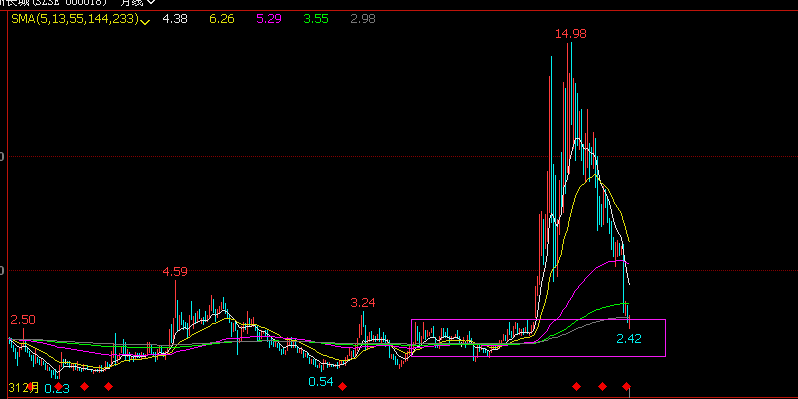Select the white SMA5 value 4.38

coord(175,19)
